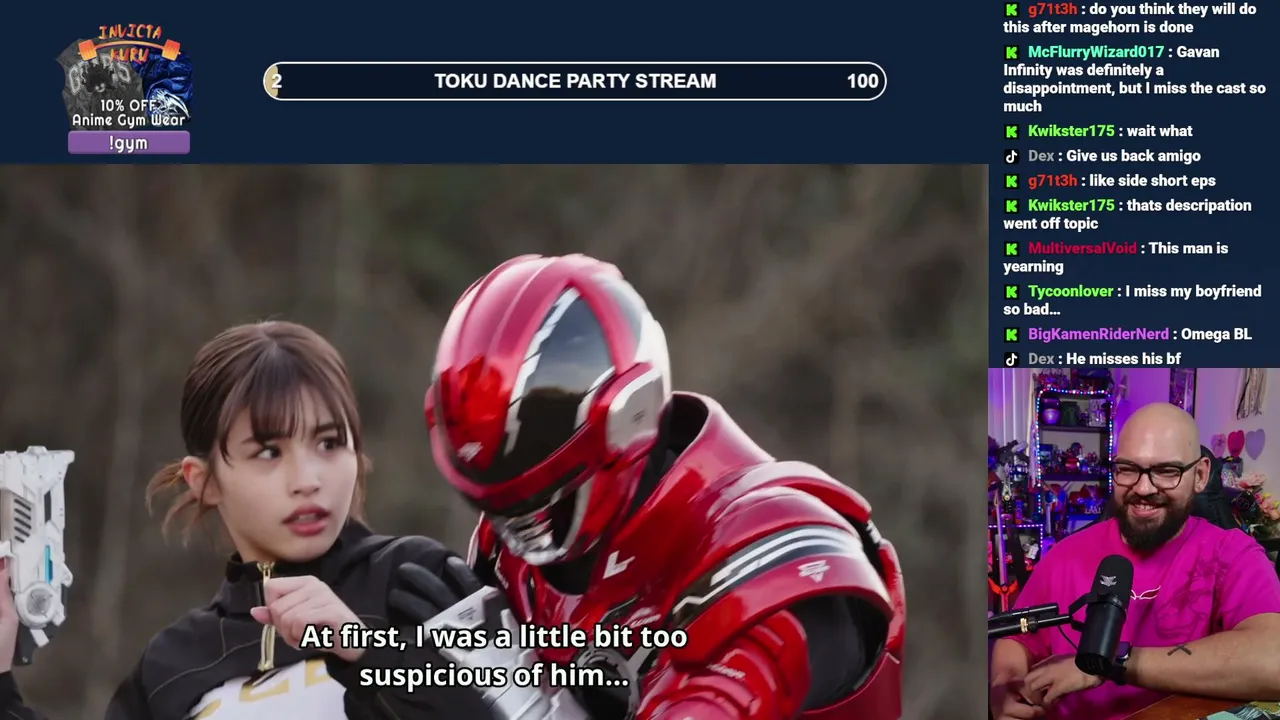Open the username MultiversalVoid in chat

(1082, 249)
